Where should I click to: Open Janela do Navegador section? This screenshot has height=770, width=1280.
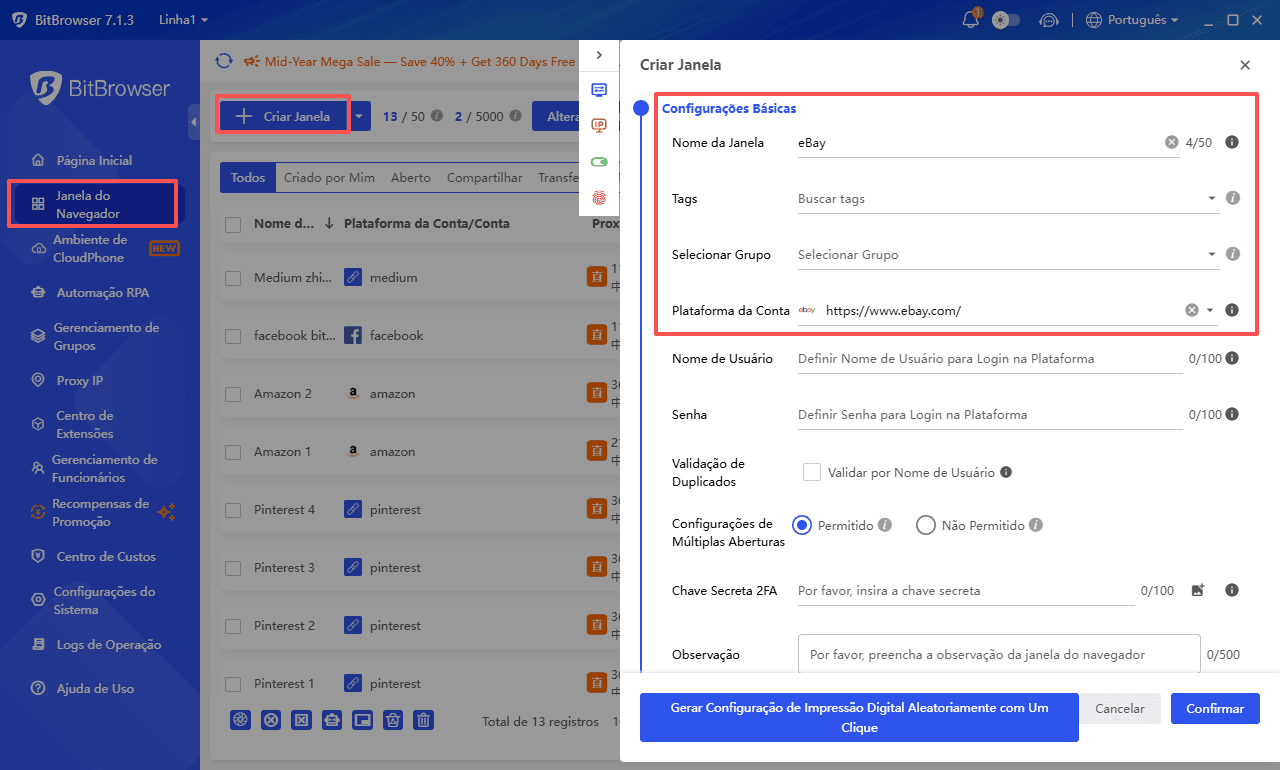[x=93, y=204]
